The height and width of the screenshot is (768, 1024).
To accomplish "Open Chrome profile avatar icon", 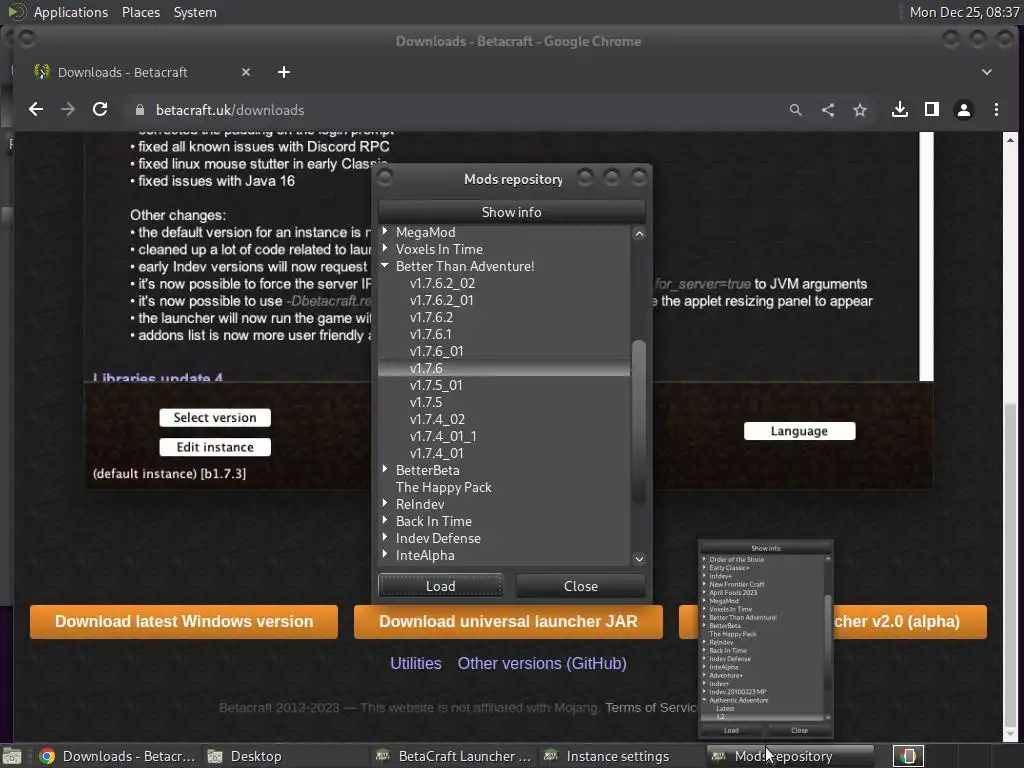I will coord(964,110).
